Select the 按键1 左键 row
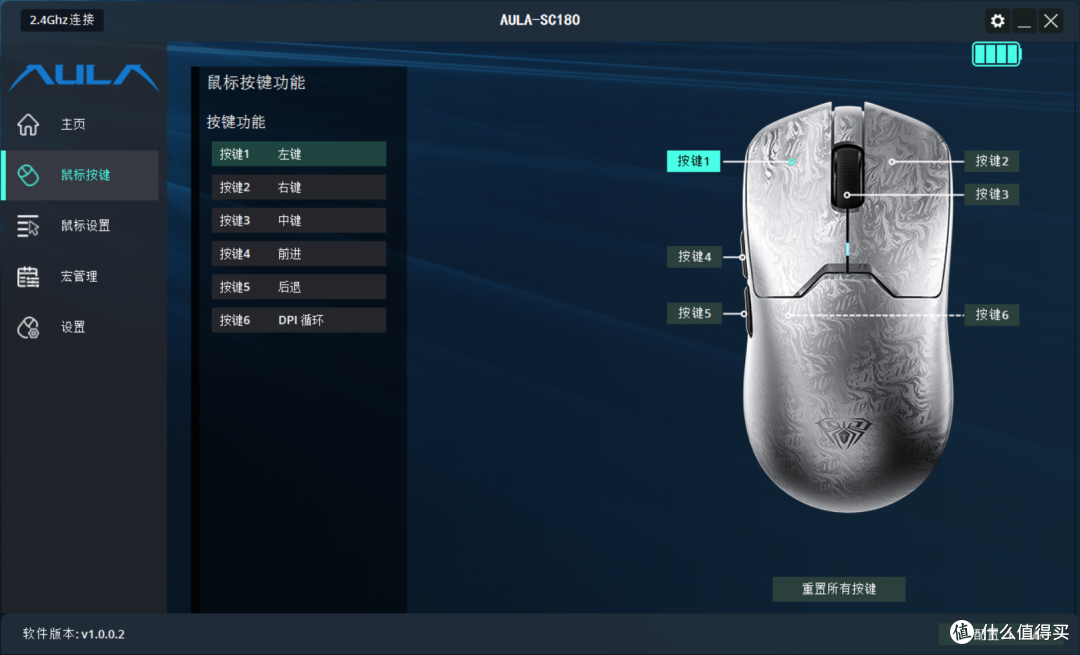The image size is (1080, 655). 299,154
